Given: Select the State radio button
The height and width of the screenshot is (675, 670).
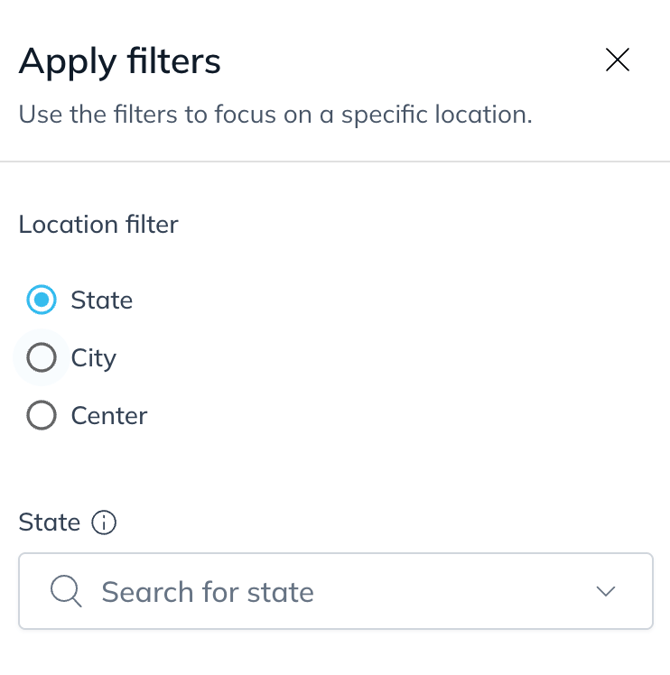Looking at the screenshot, I should [x=41, y=300].
